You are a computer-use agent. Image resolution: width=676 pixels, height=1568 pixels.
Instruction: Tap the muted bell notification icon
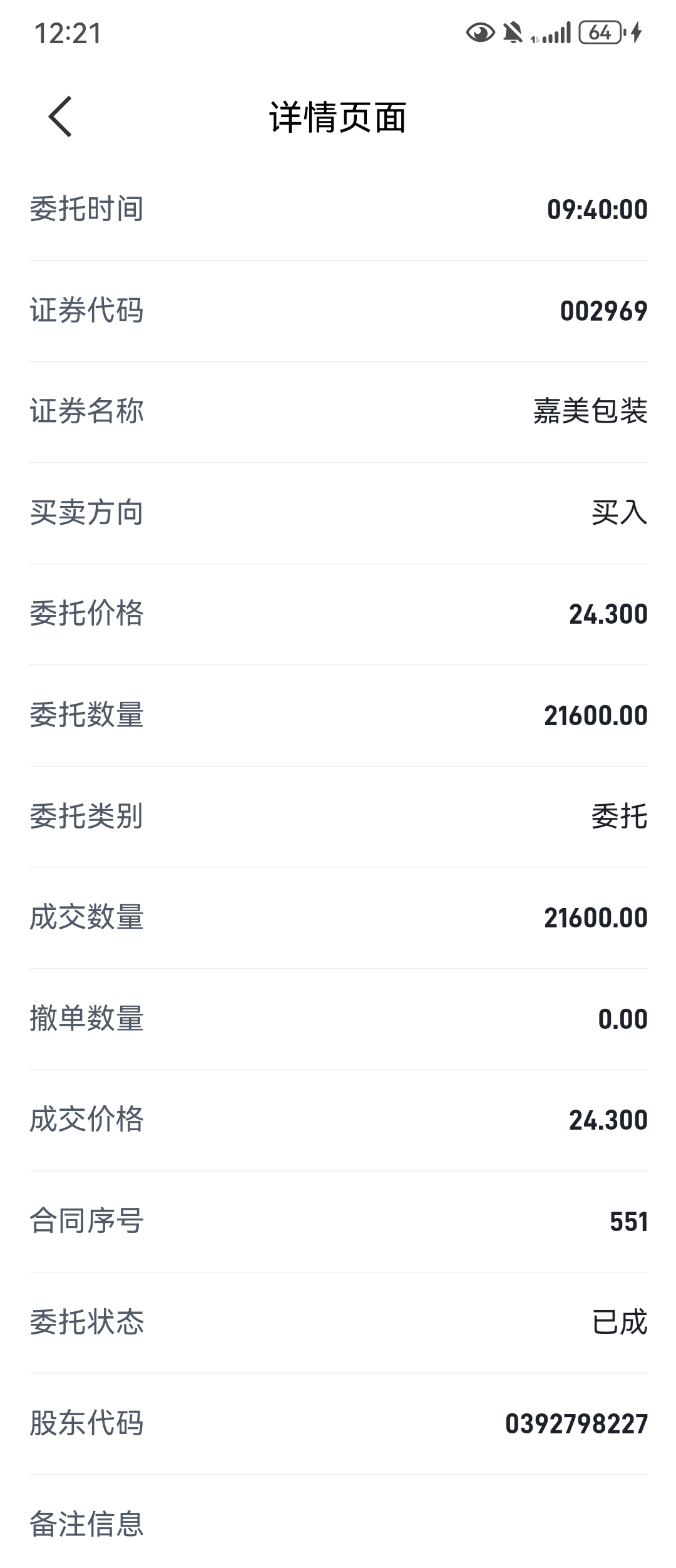(513, 33)
